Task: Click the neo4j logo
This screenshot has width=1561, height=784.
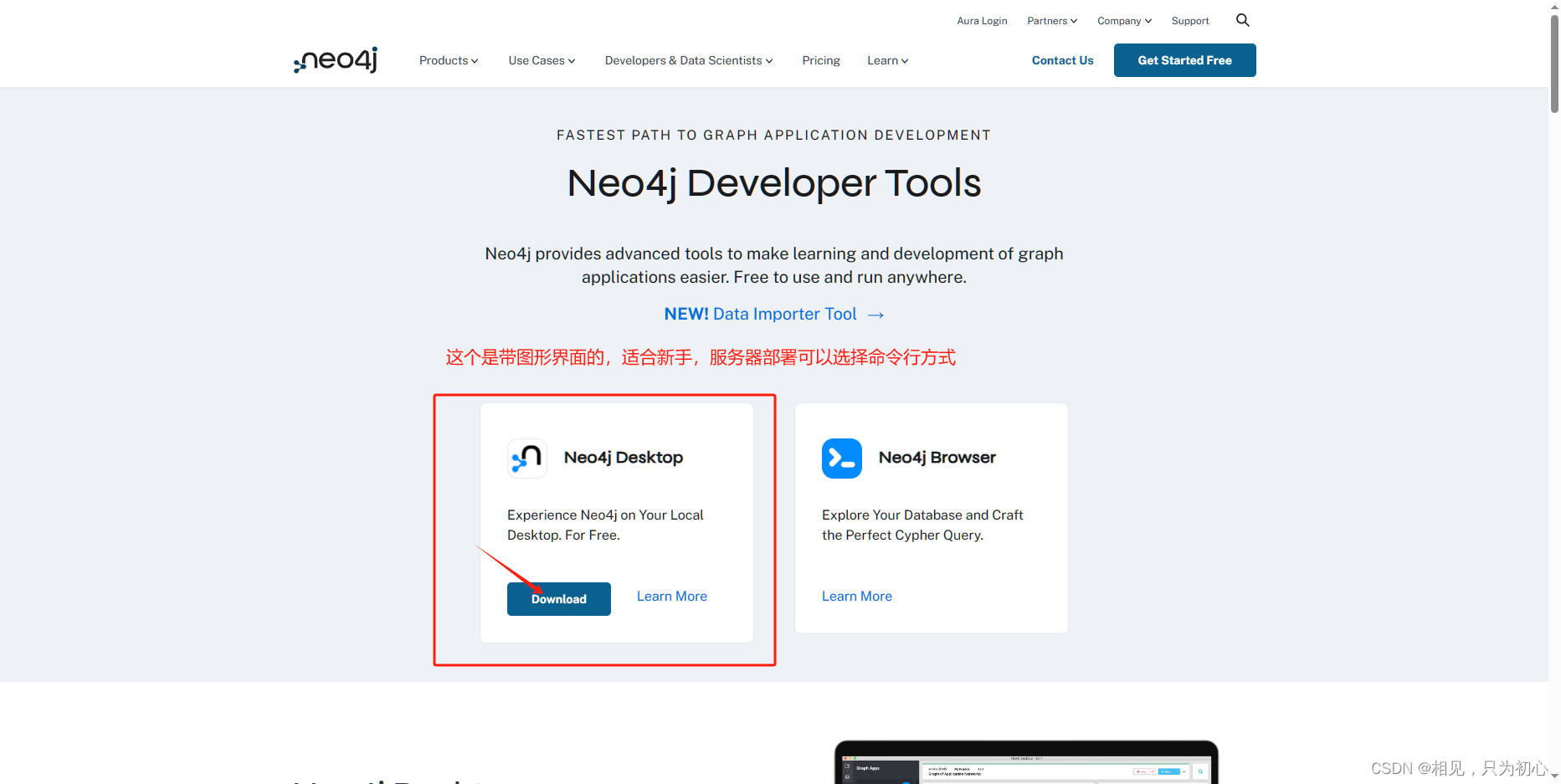Action: click(336, 60)
